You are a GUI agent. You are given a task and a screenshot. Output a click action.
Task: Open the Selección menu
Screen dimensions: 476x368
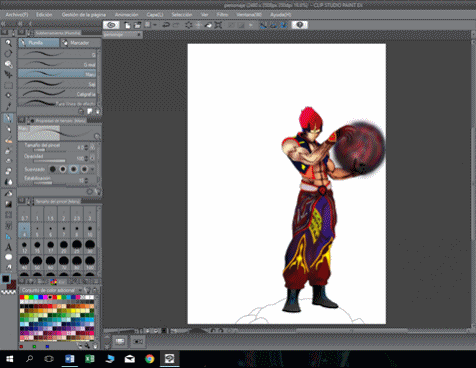point(182,15)
